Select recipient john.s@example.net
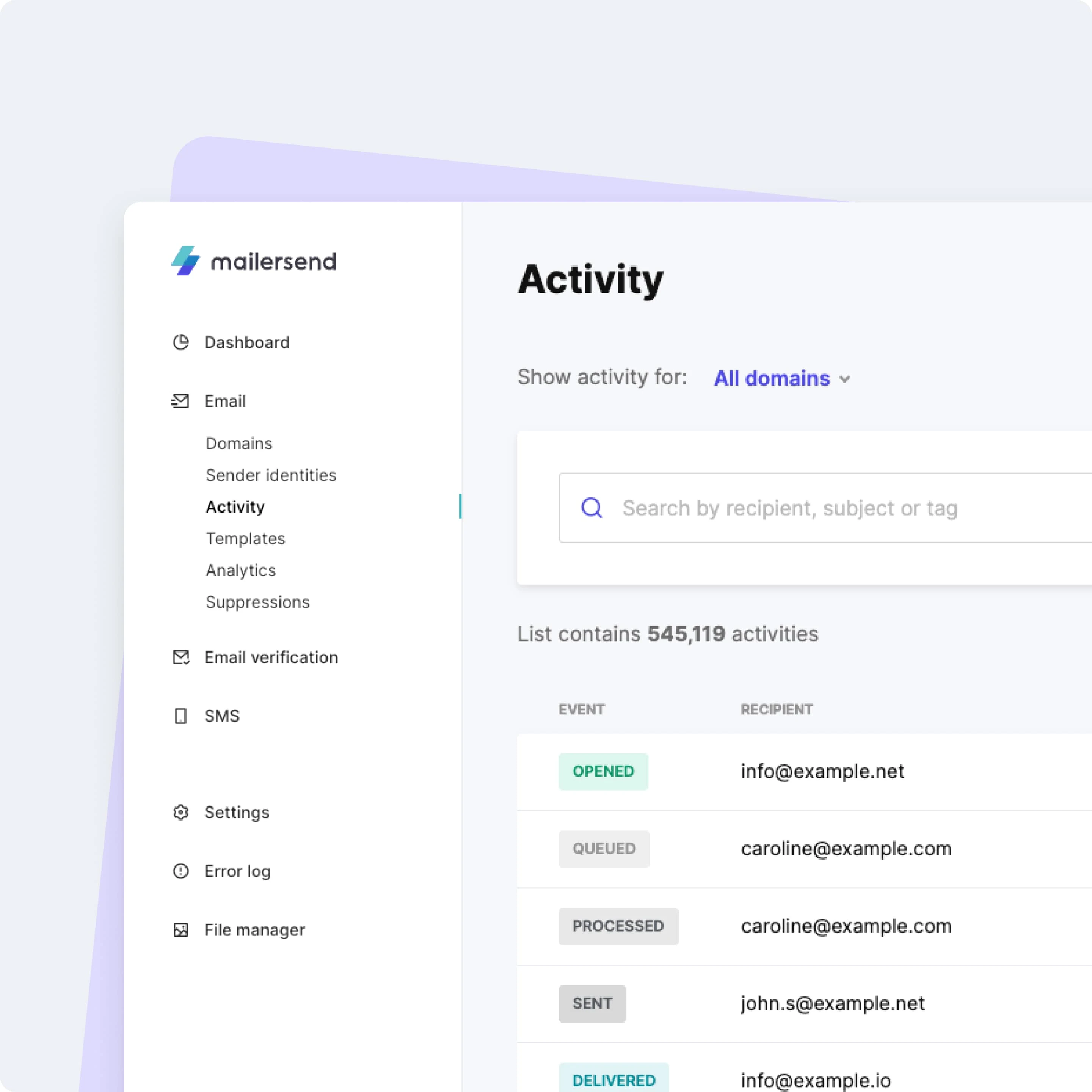1092x1092 pixels. point(833,1004)
